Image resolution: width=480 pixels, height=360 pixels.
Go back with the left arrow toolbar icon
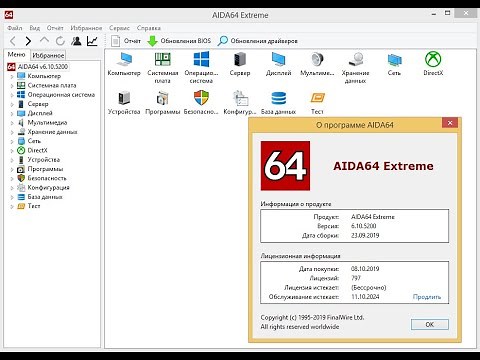click(x=13, y=41)
